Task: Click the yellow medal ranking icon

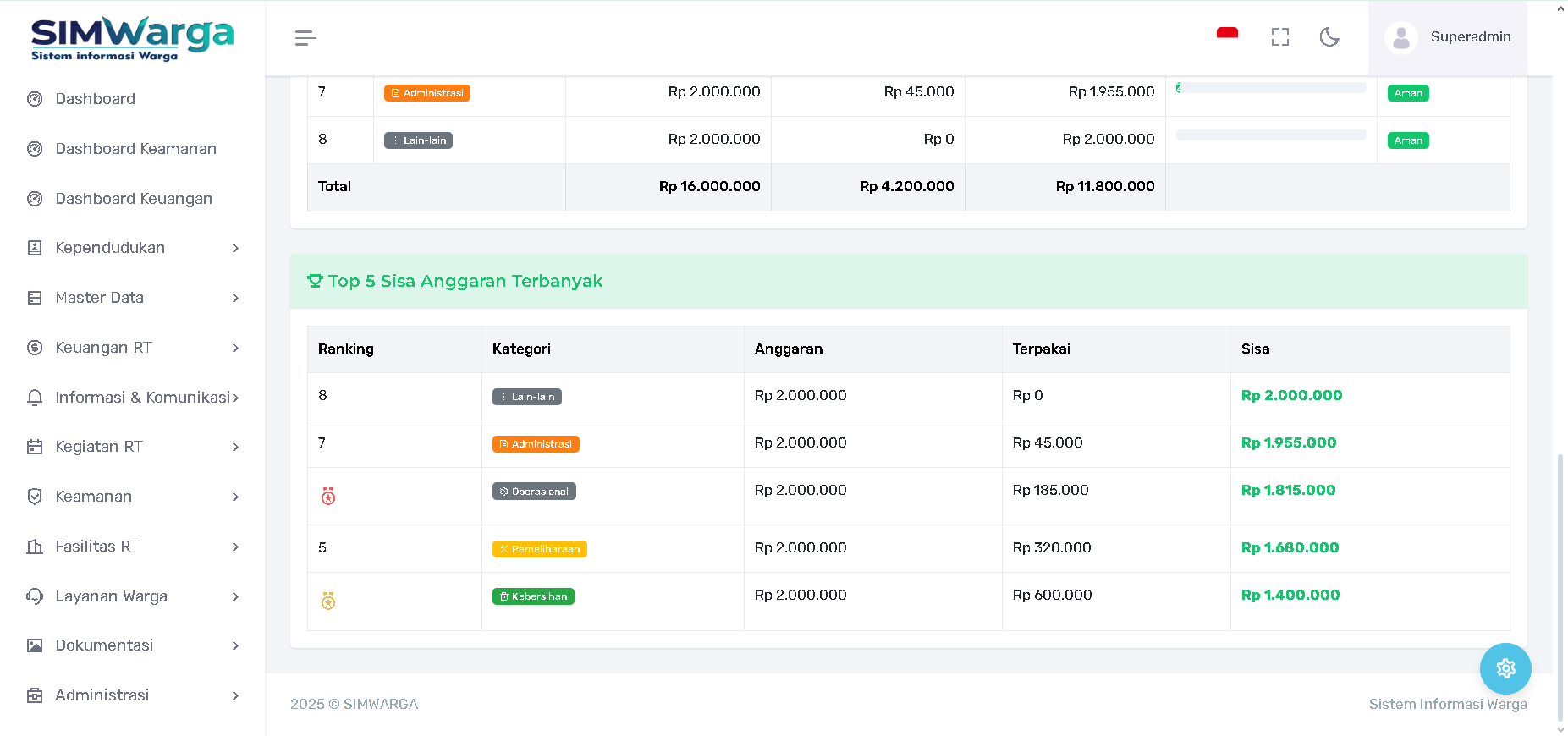Action: pyautogui.click(x=328, y=601)
